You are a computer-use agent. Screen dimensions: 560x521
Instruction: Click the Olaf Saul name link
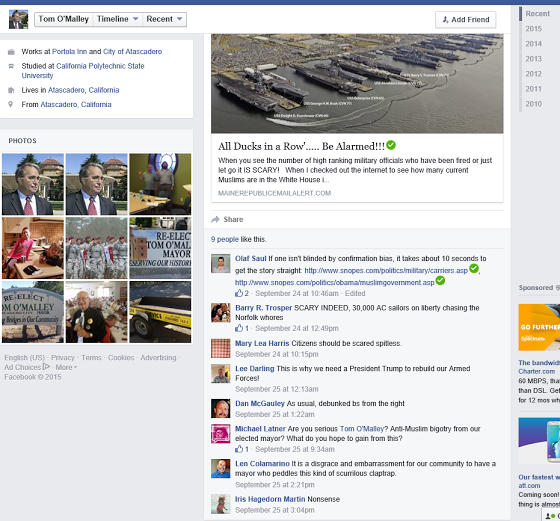251,259
